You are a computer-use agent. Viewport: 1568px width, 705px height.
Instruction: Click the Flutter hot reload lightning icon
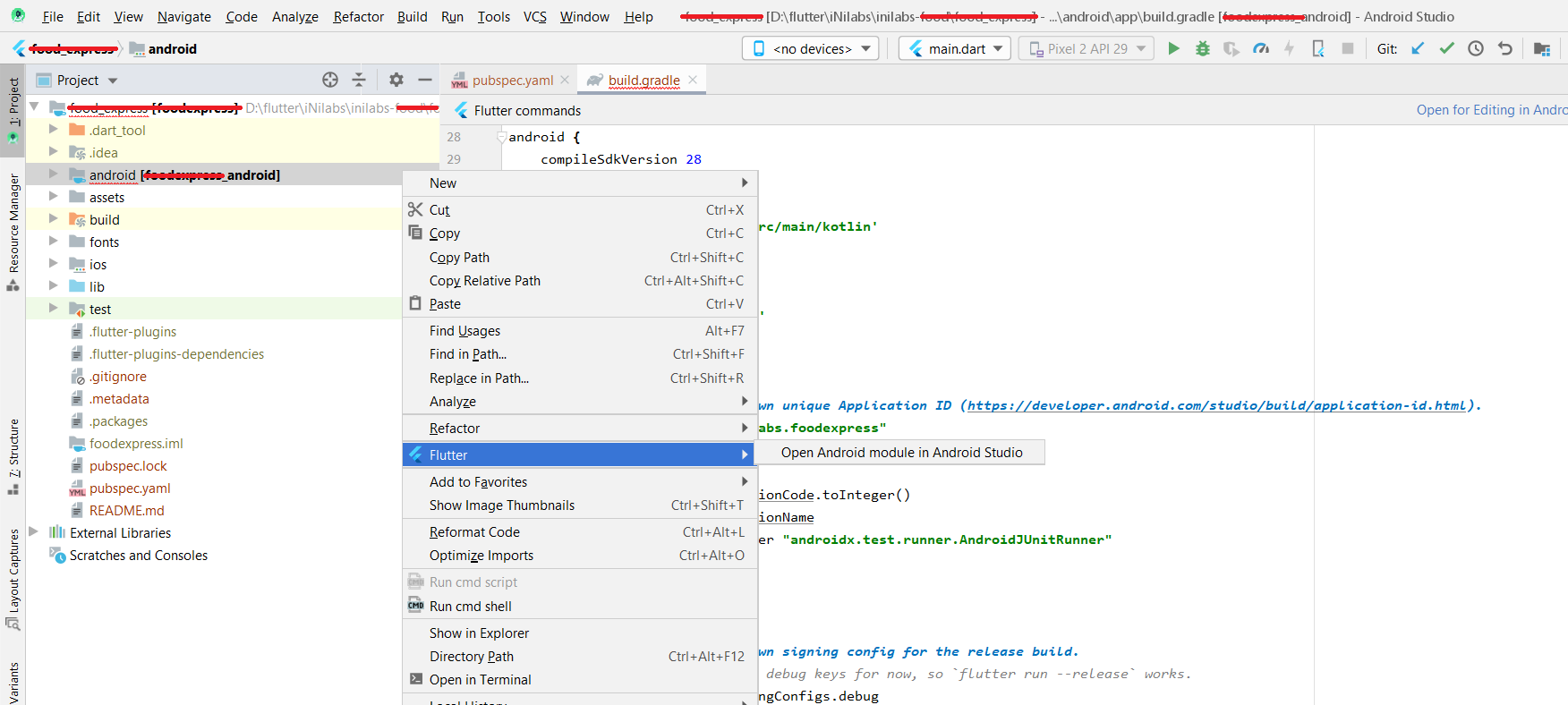click(x=1290, y=48)
